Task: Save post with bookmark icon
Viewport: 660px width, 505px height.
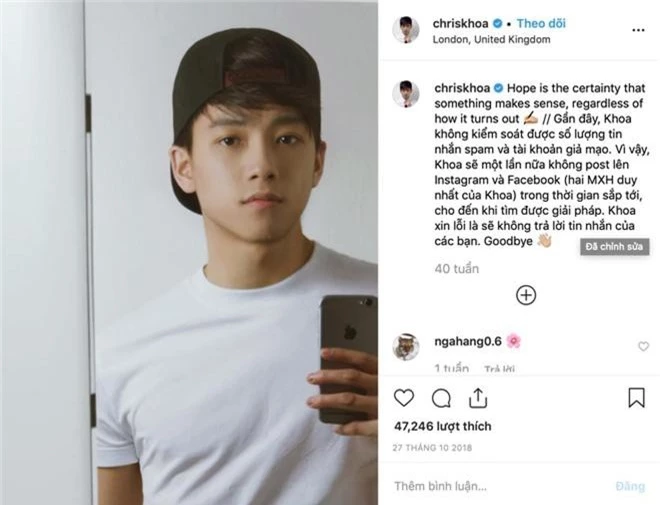Action: [x=636, y=398]
